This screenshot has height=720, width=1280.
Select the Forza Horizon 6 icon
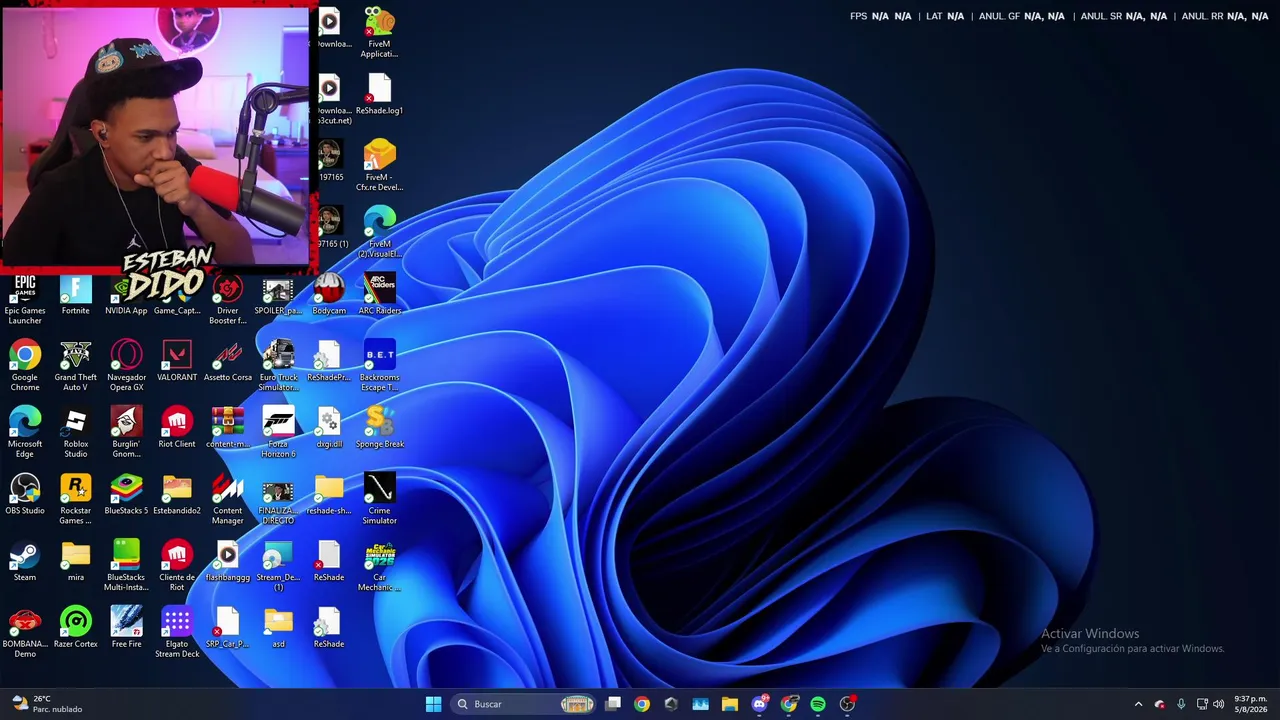click(278, 433)
